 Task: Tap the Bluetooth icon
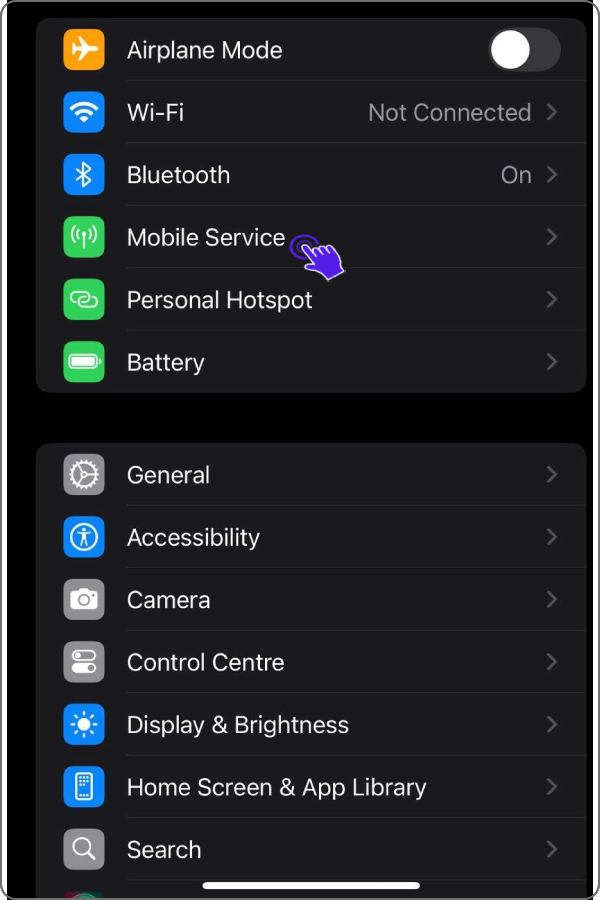84,175
